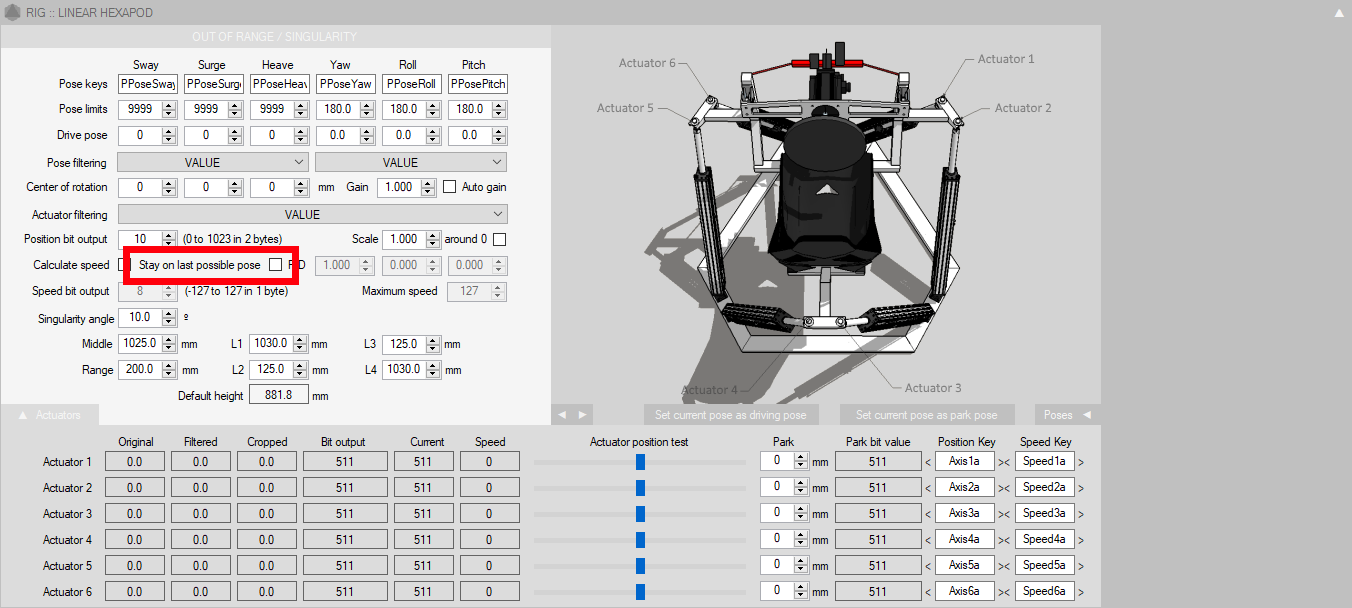Check the 'around 0' scale checkbox
The image size is (1352, 608).
pyautogui.click(x=499, y=240)
